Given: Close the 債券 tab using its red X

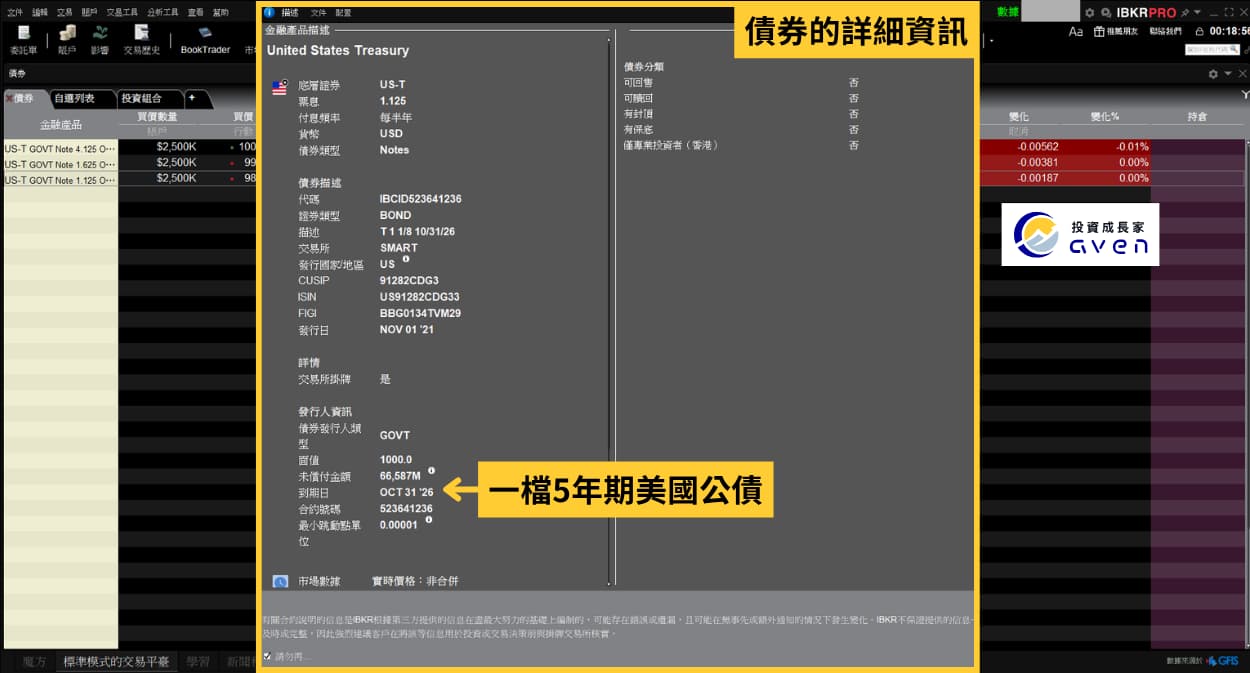Looking at the screenshot, I should pos(9,98).
